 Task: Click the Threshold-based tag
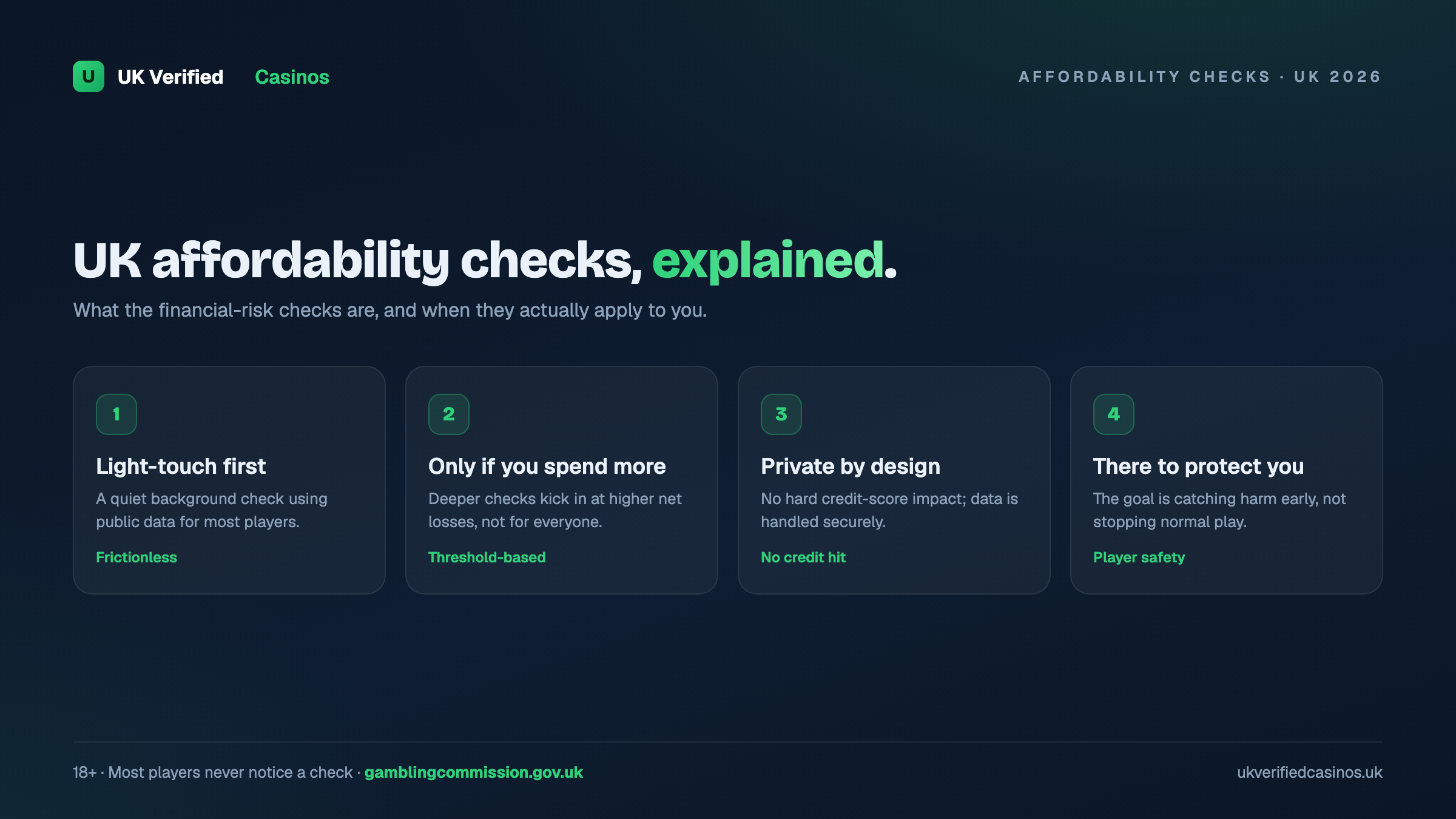487,558
